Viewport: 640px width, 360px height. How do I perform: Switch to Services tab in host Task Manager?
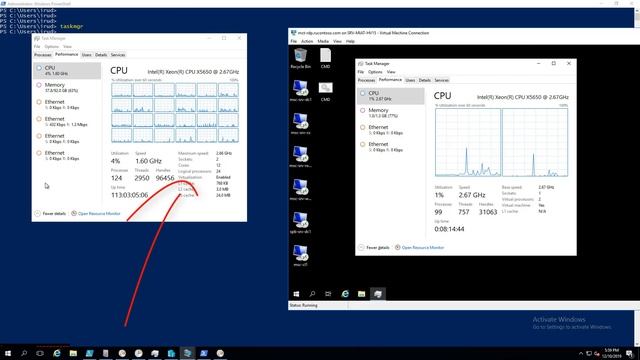[x=118, y=55]
